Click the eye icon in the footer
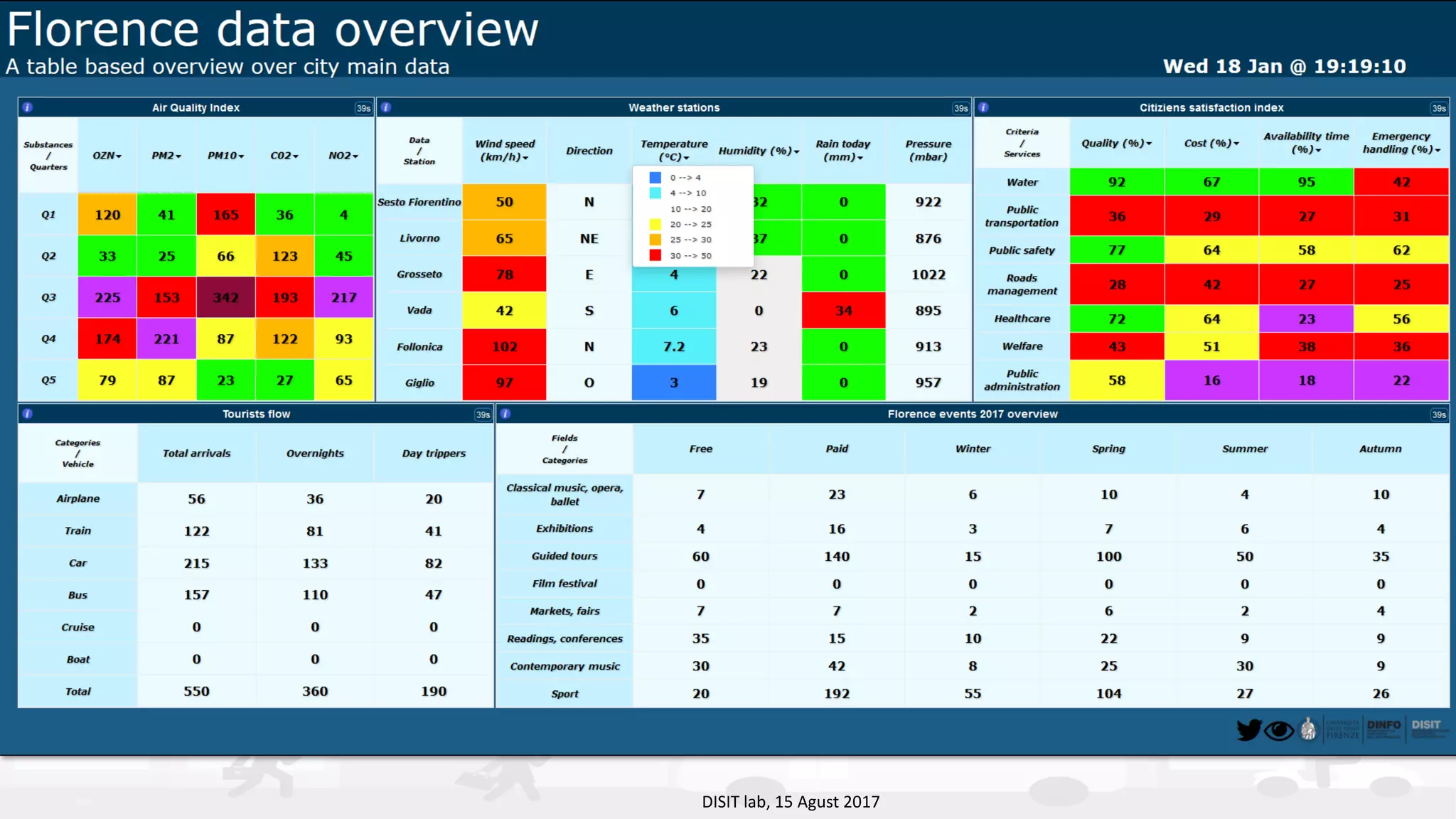 pyautogui.click(x=1279, y=730)
